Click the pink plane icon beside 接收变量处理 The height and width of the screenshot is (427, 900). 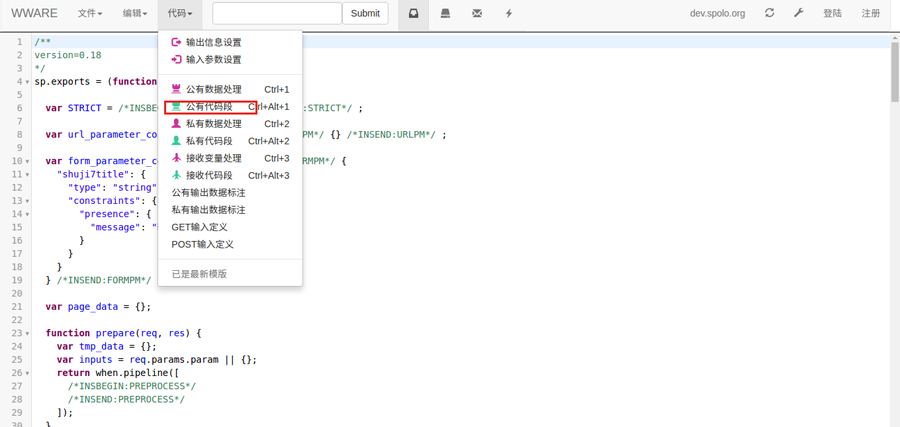tap(176, 158)
